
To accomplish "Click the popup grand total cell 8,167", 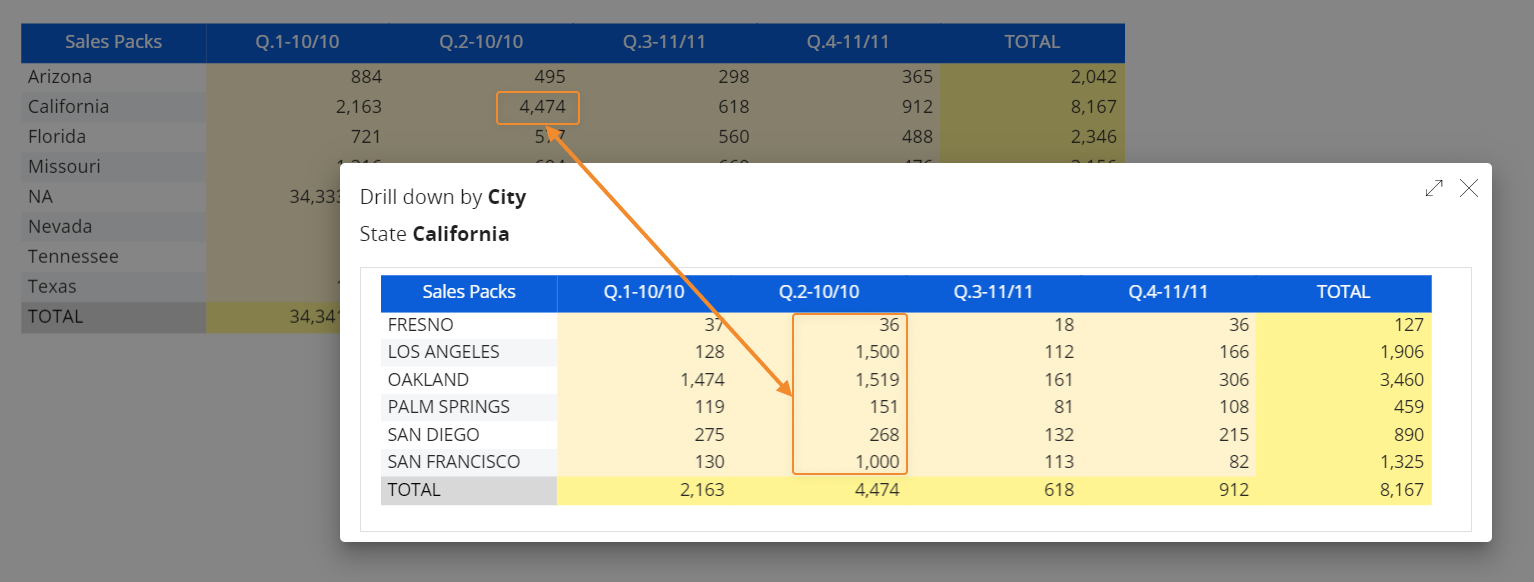I will [1397, 490].
